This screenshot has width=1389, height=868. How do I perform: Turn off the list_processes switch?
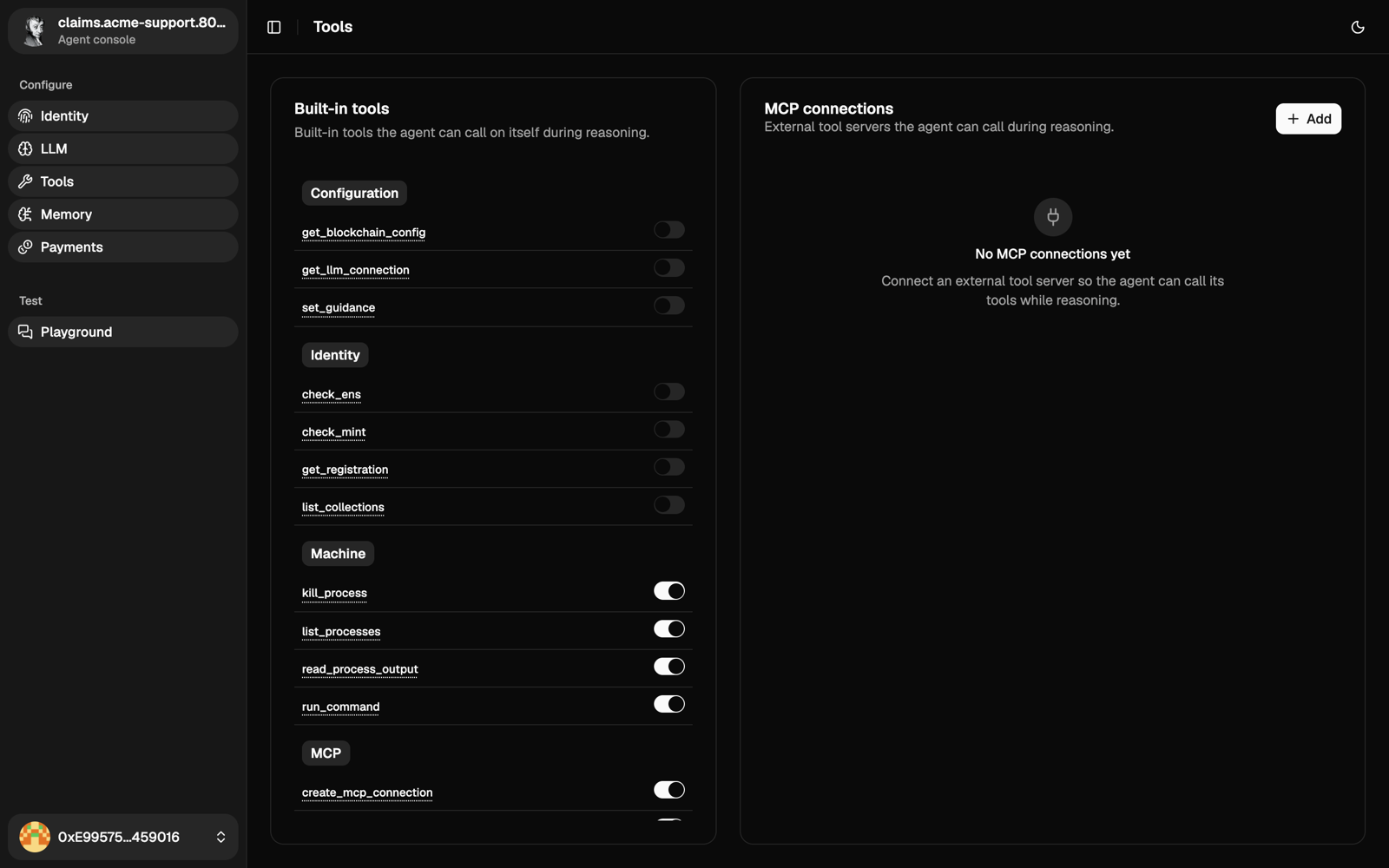click(669, 628)
